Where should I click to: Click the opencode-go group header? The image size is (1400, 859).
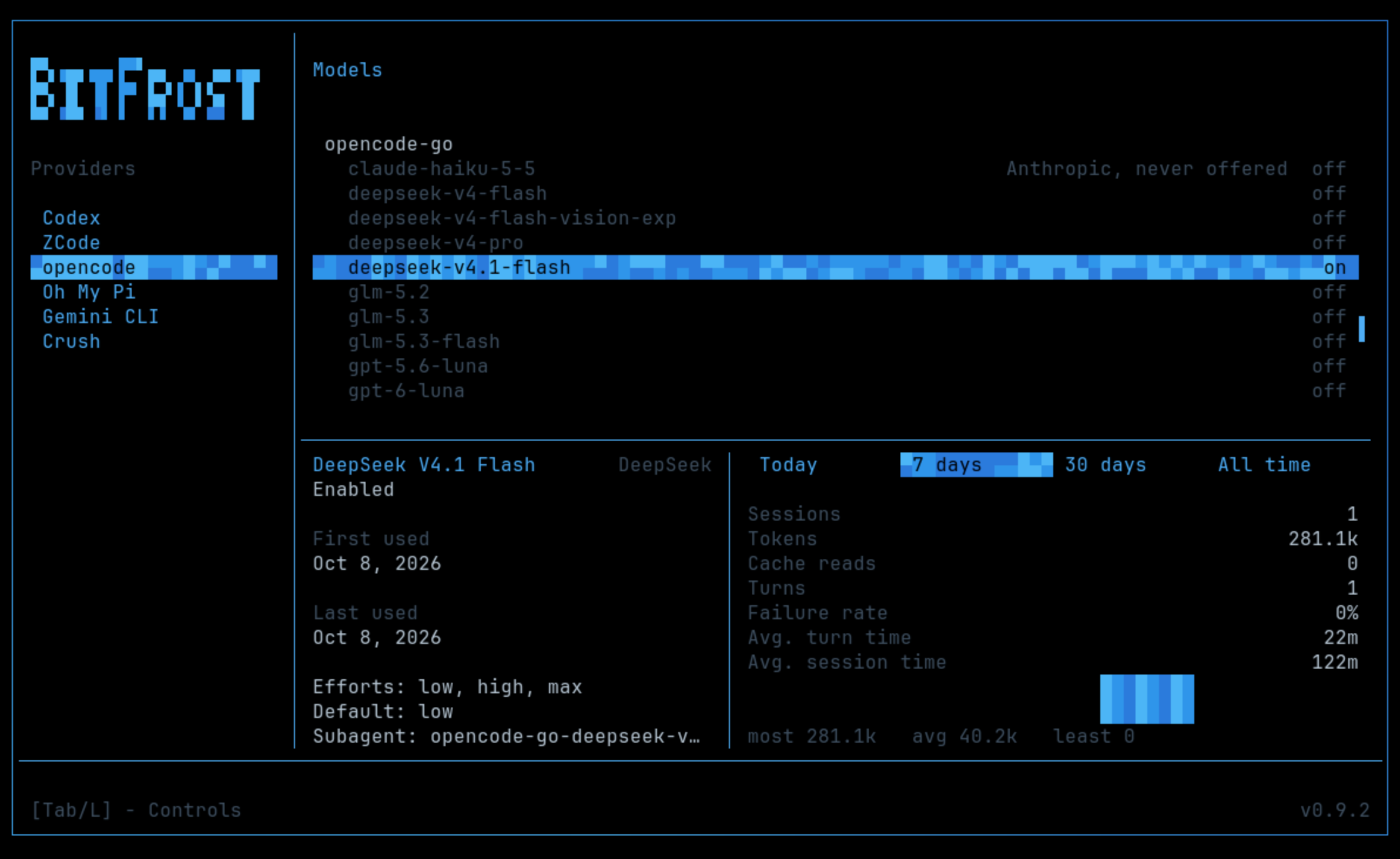[x=388, y=144]
